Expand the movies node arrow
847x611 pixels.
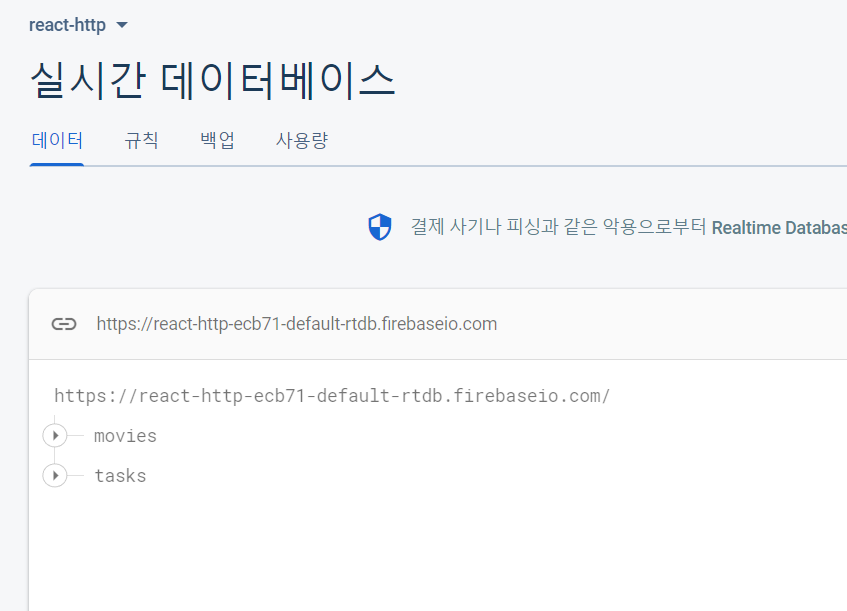(x=55, y=435)
